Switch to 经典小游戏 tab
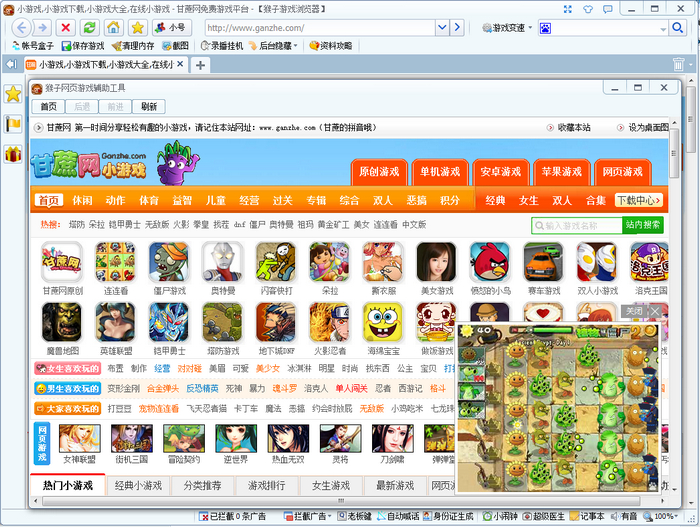The image size is (700, 527). (138, 485)
